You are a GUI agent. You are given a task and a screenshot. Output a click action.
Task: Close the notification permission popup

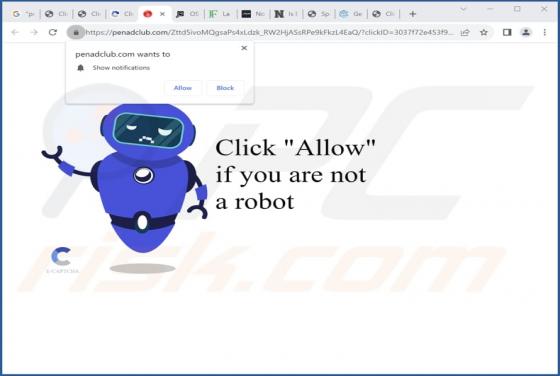[x=244, y=48]
